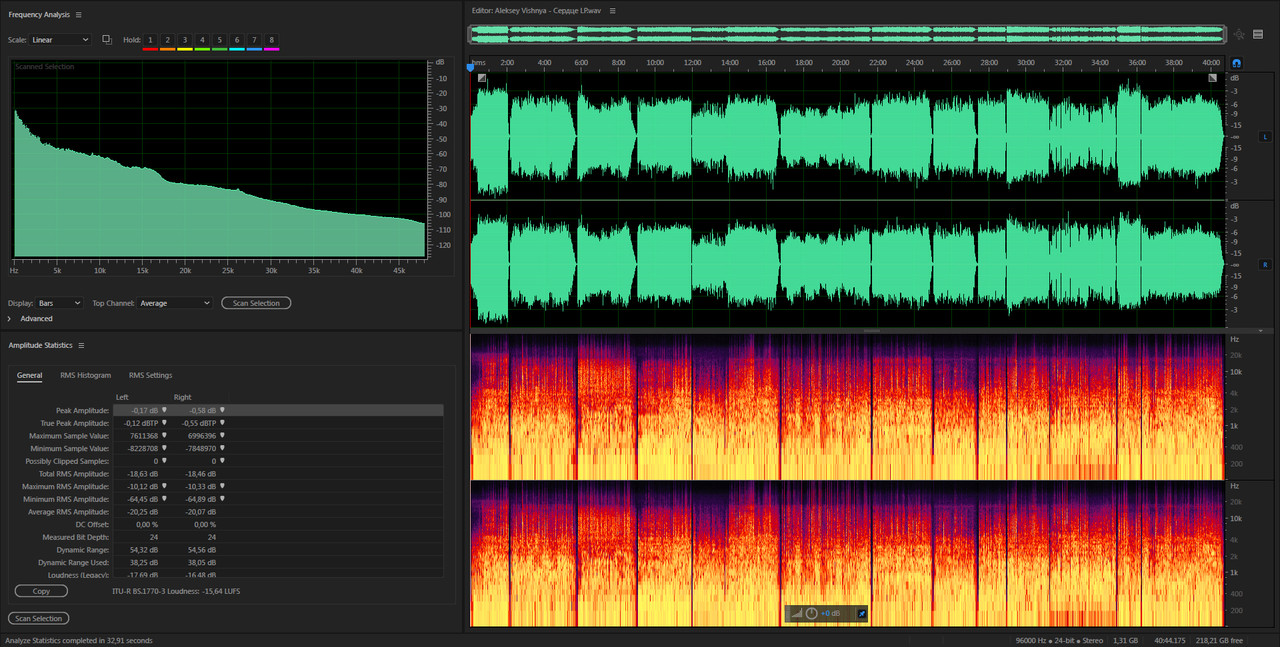
Task: Jump to left Minimum Sample Value marker
Action: pos(165,449)
